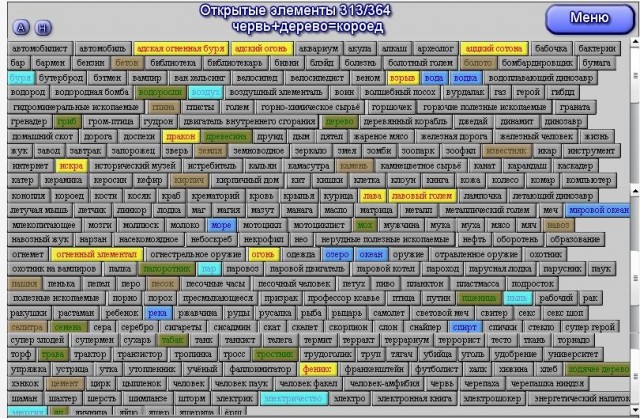Select the короед element

click(x=69, y=196)
